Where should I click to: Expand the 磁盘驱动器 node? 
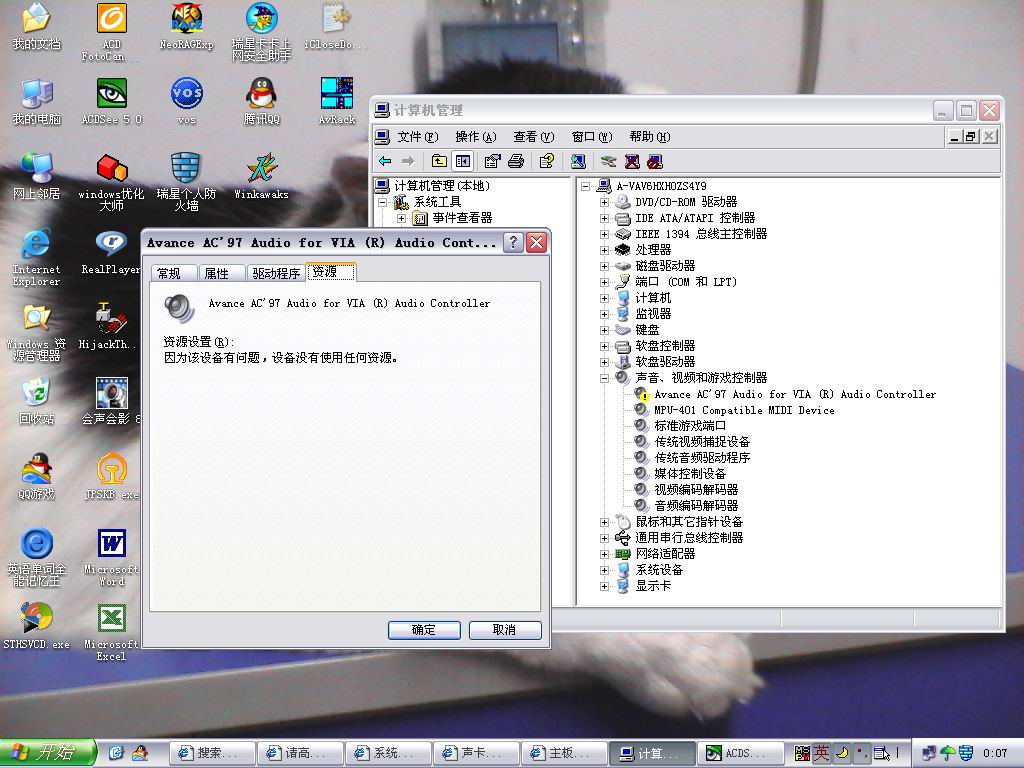click(x=604, y=266)
